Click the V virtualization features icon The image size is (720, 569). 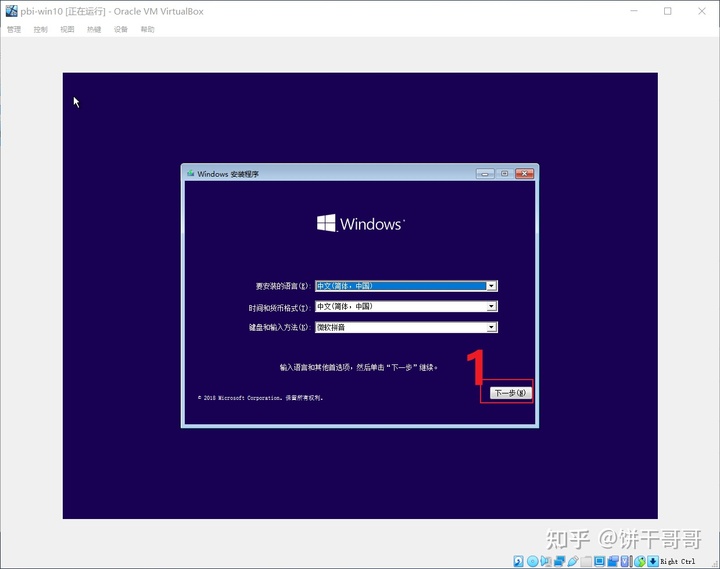click(x=625, y=561)
